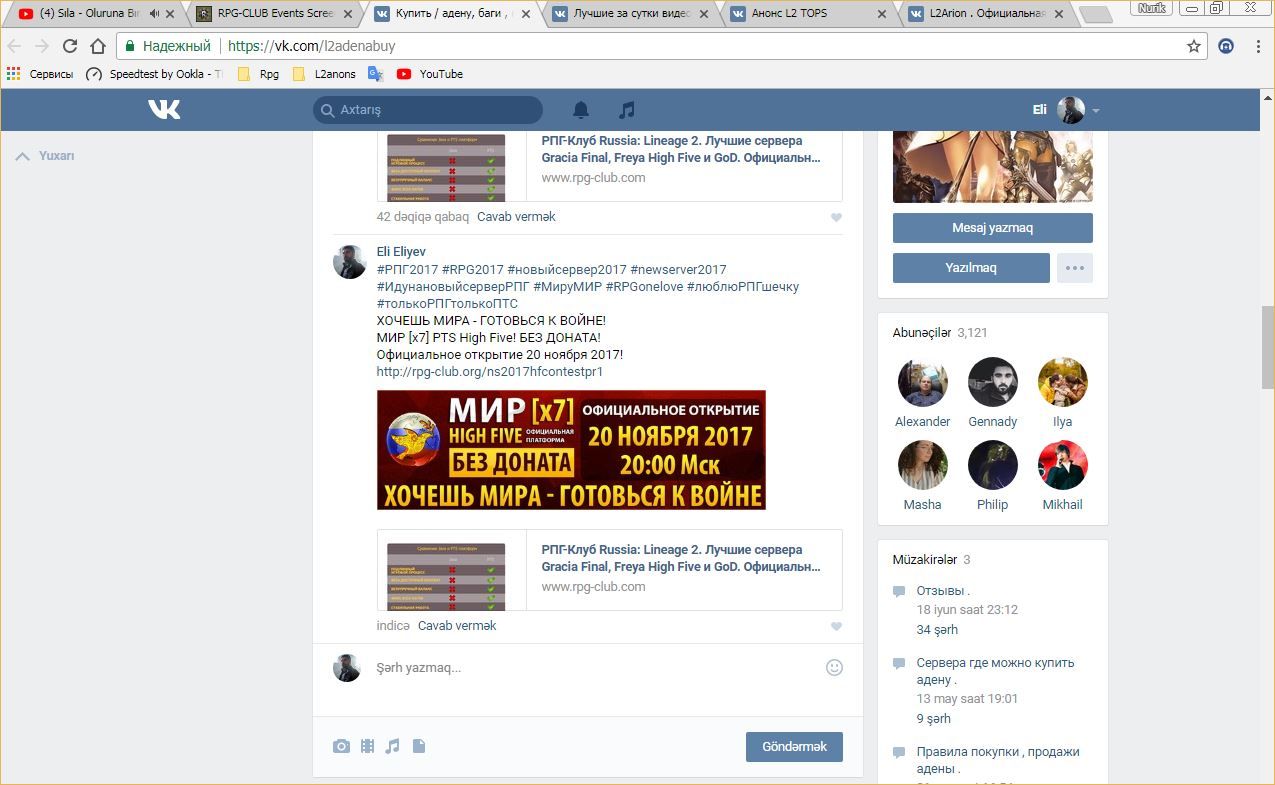Close the Анонс L2 TOPS tab
The height and width of the screenshot is (785, 1275).
882,14
